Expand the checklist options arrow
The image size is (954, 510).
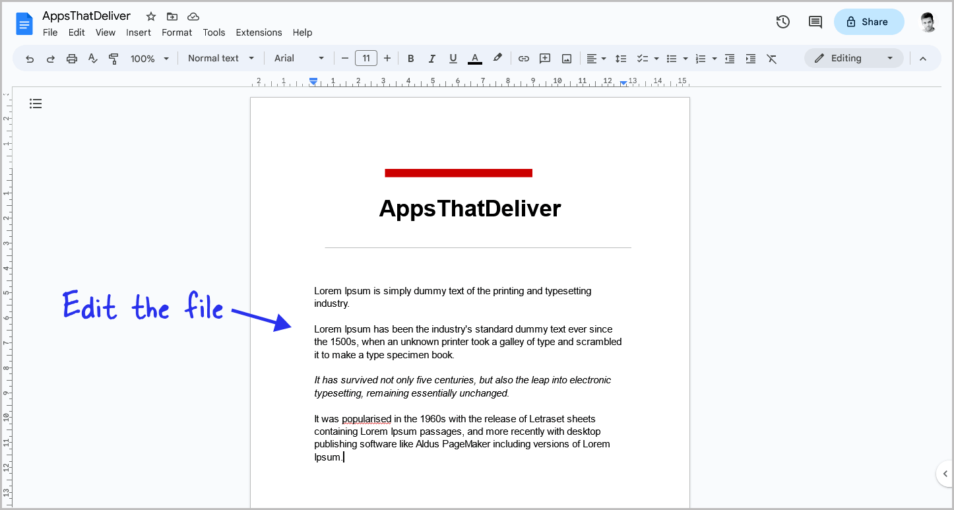coord(656,59)
